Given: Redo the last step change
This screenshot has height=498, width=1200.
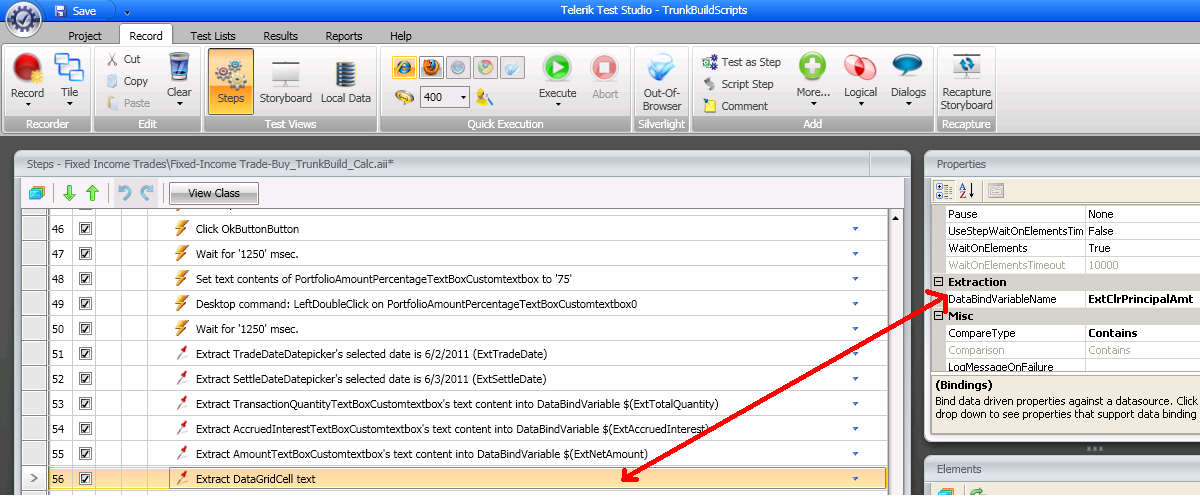Looking at the screenshot, I should [x=147, y=193].
